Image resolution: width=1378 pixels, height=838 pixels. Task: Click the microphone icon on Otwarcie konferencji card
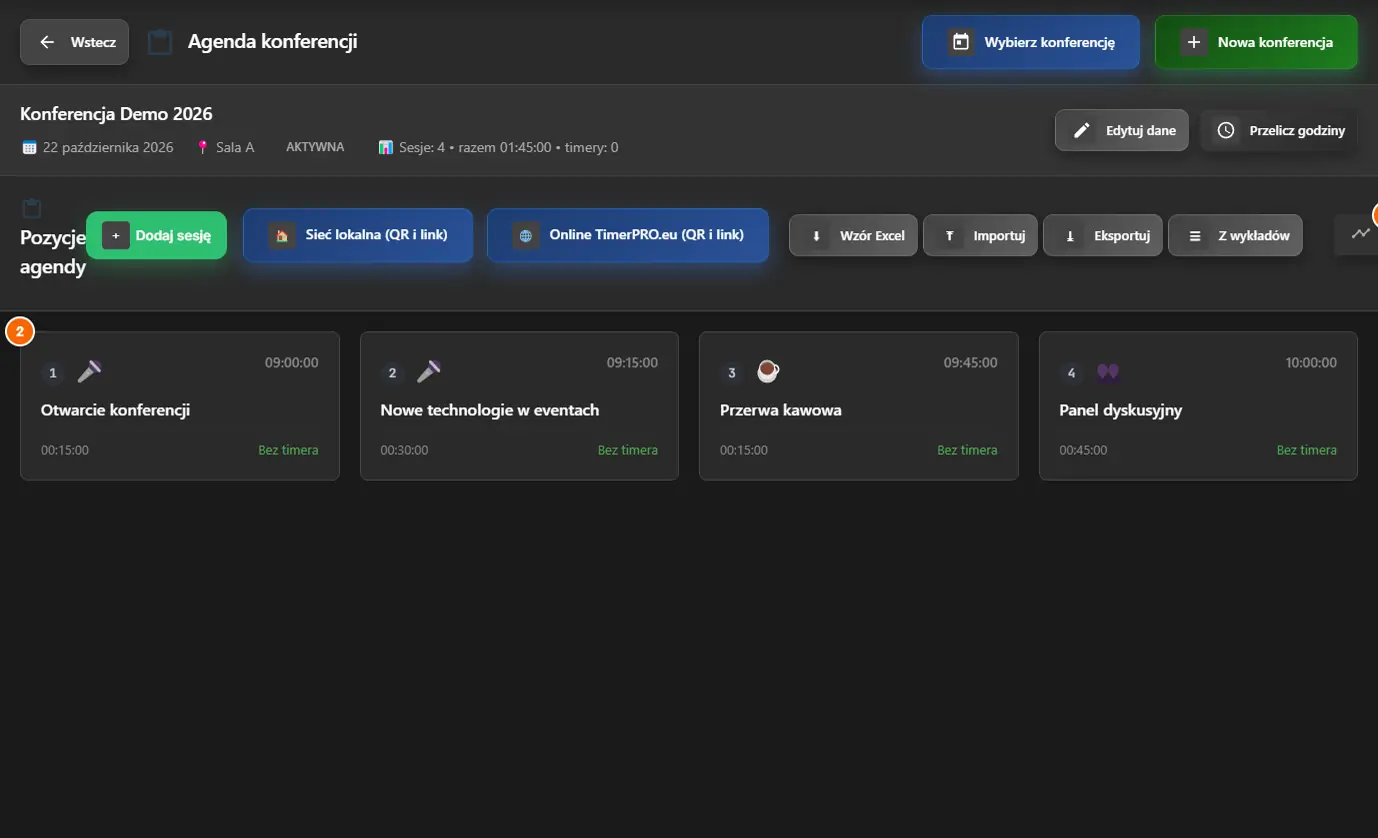90,371
